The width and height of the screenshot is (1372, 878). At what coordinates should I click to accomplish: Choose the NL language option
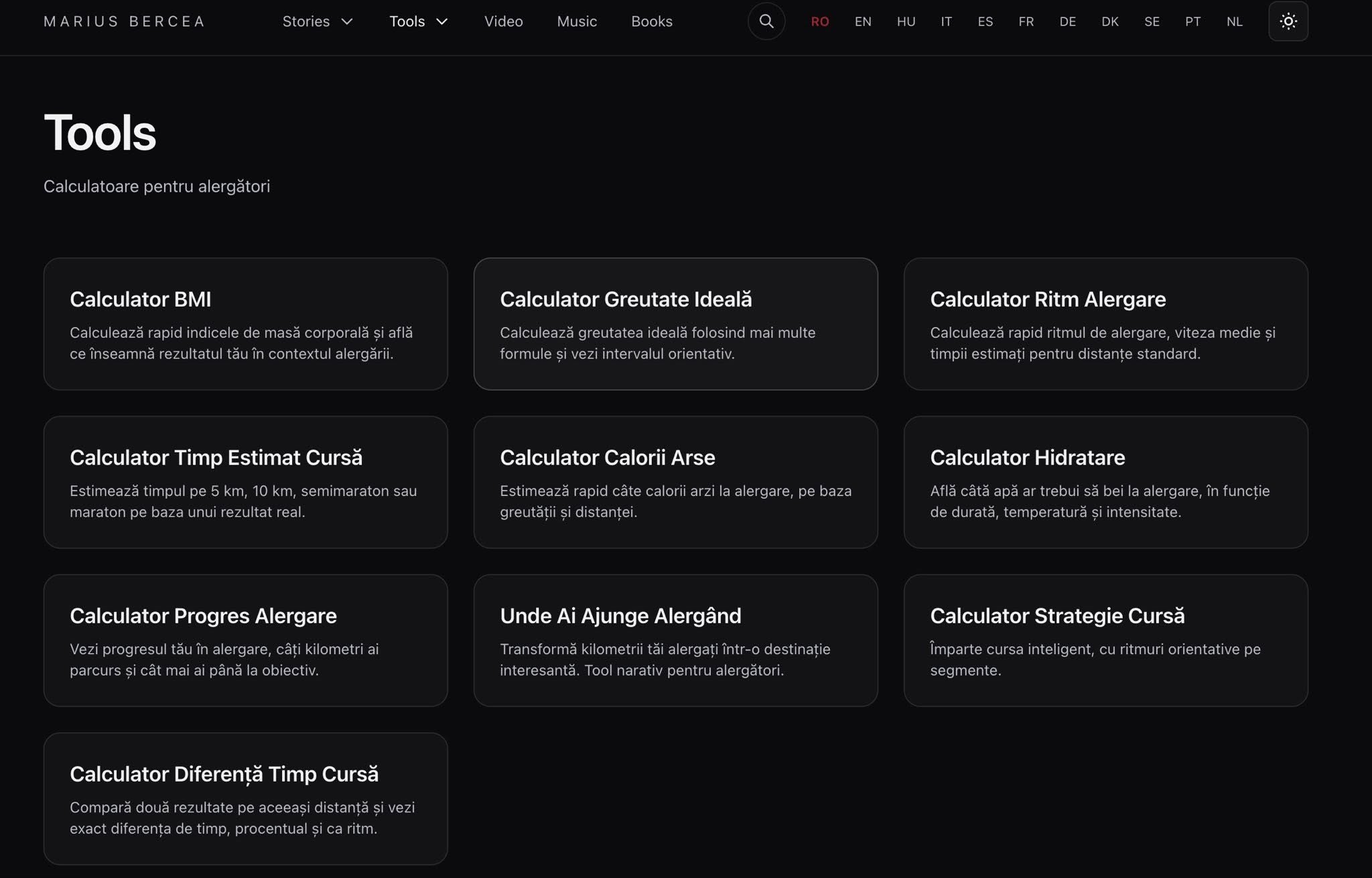tap(1234, 21)
